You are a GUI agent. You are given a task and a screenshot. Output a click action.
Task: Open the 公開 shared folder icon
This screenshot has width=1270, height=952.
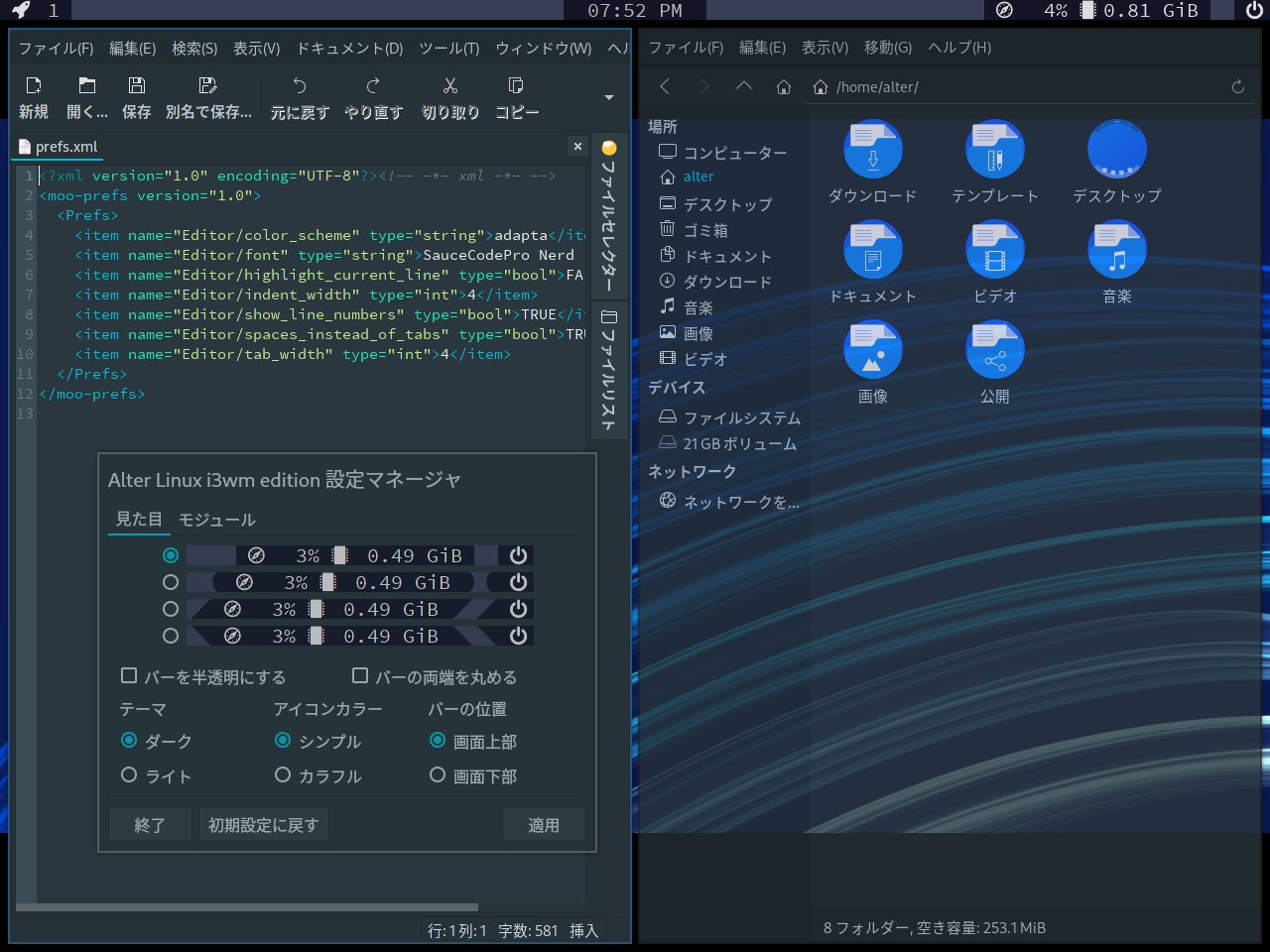(x=995, y=350)
